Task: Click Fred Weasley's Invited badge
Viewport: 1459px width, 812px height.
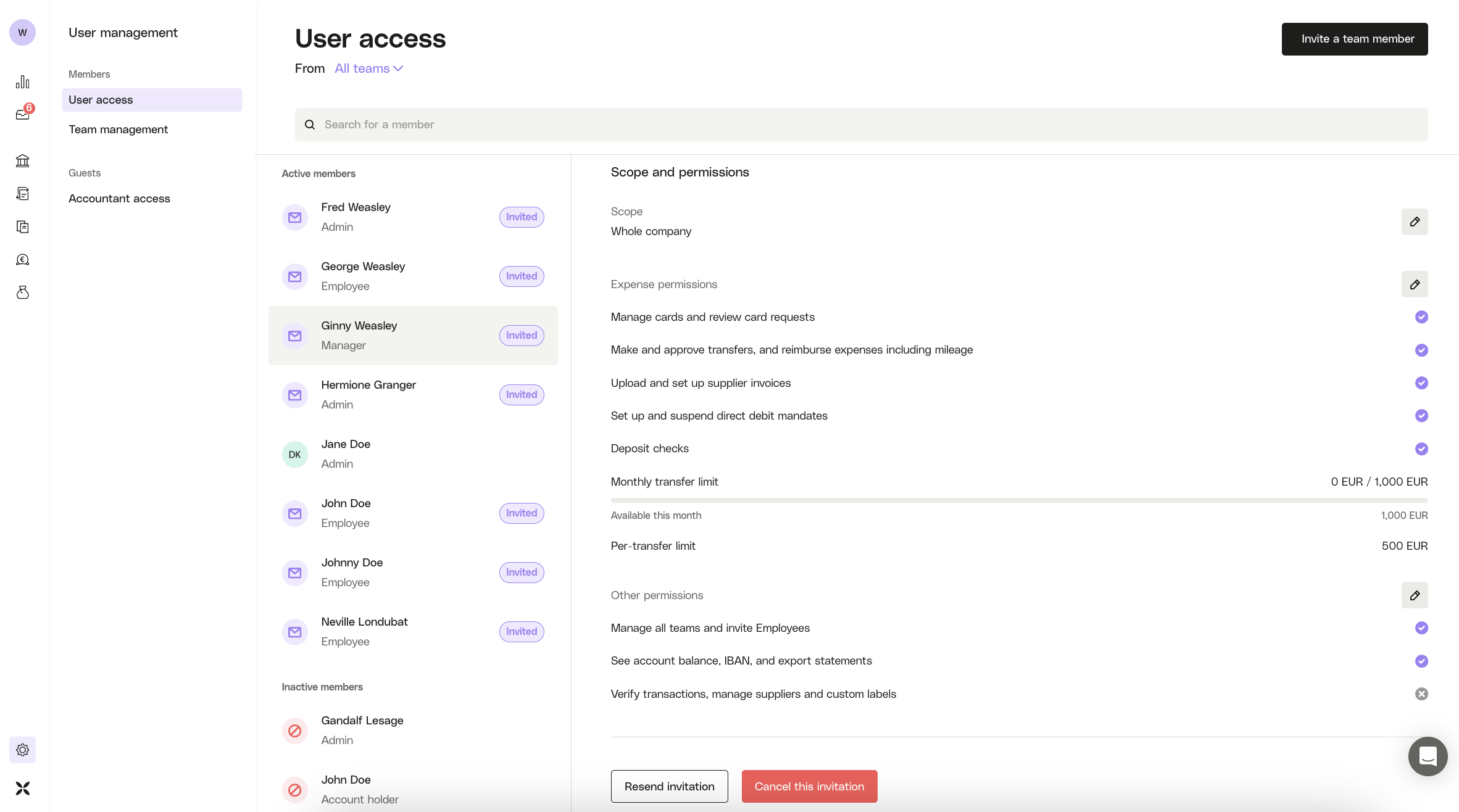Action: [522, 217]
